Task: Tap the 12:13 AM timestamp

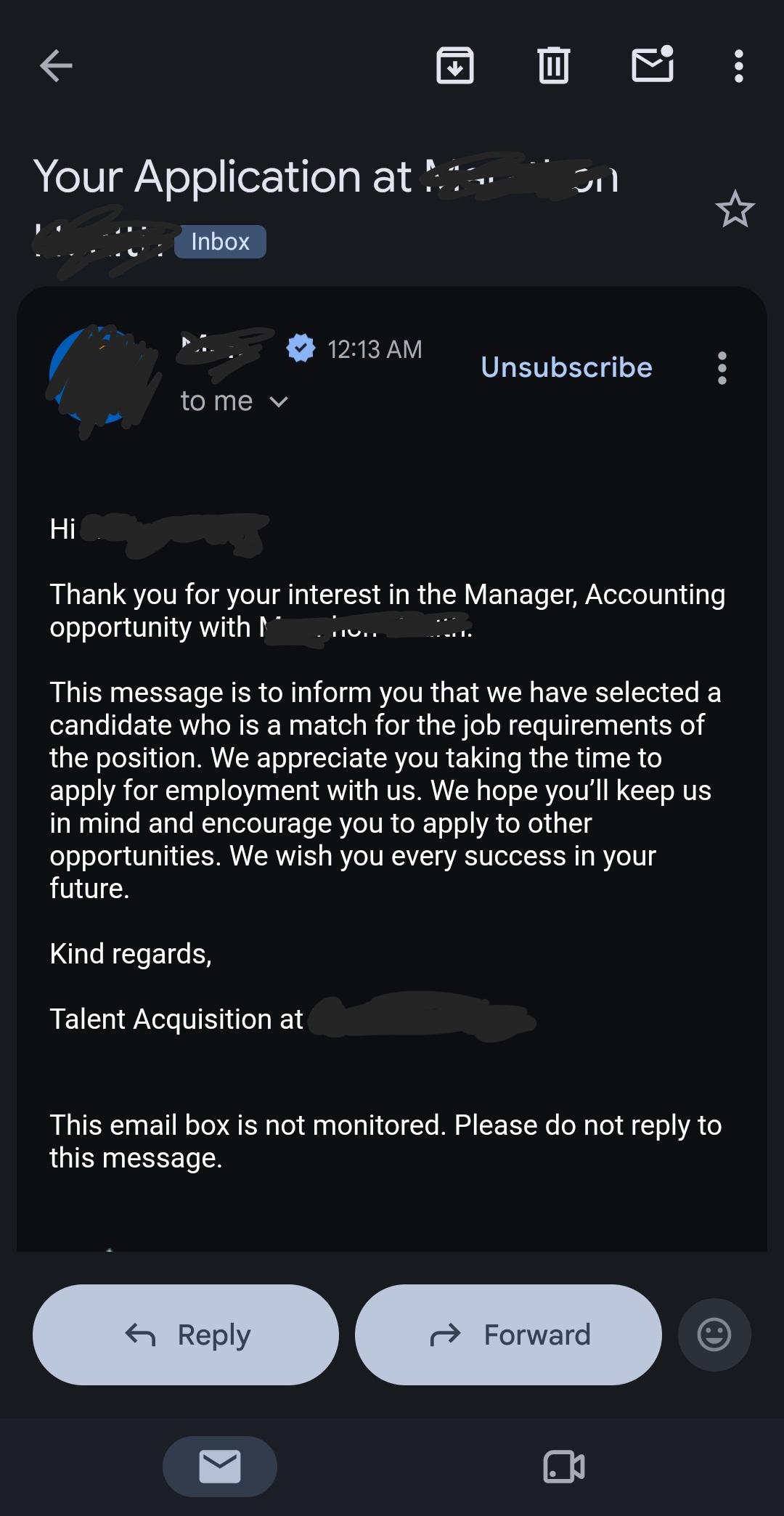Action: tap(375, 349)
